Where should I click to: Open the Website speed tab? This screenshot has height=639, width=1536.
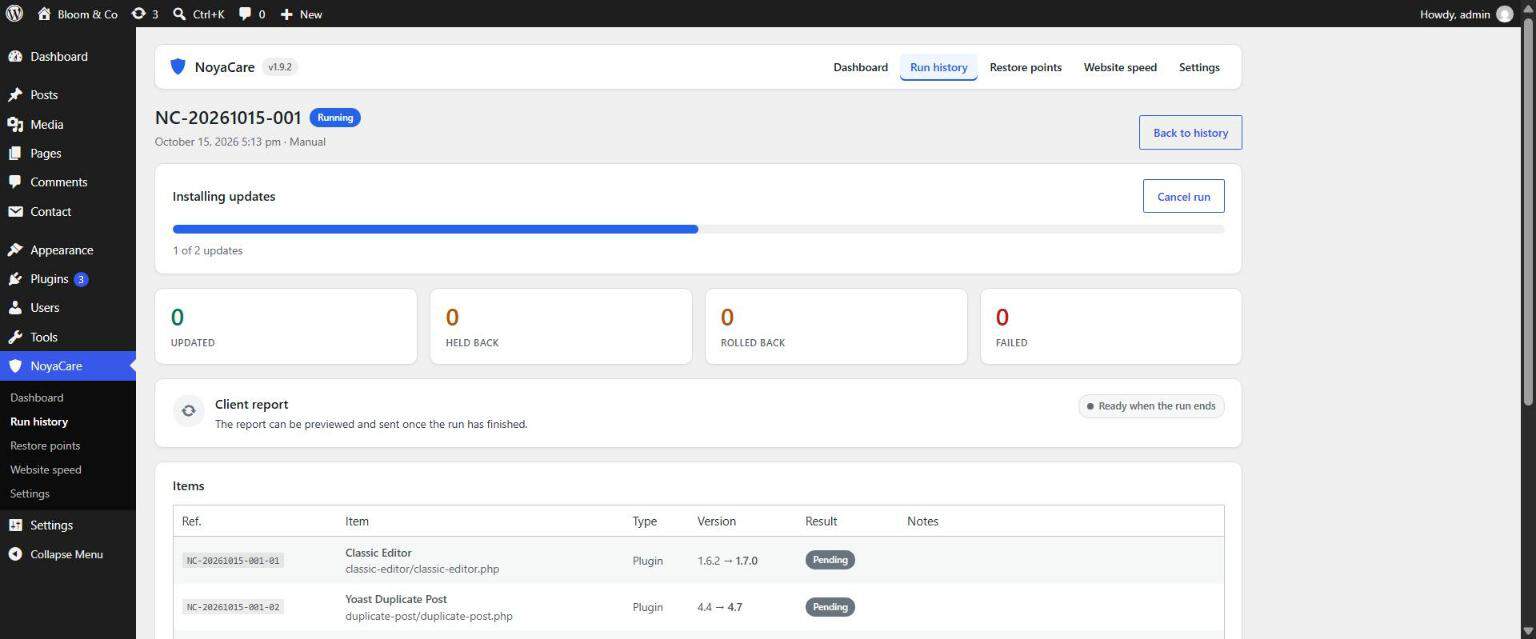coord(1120,67)
